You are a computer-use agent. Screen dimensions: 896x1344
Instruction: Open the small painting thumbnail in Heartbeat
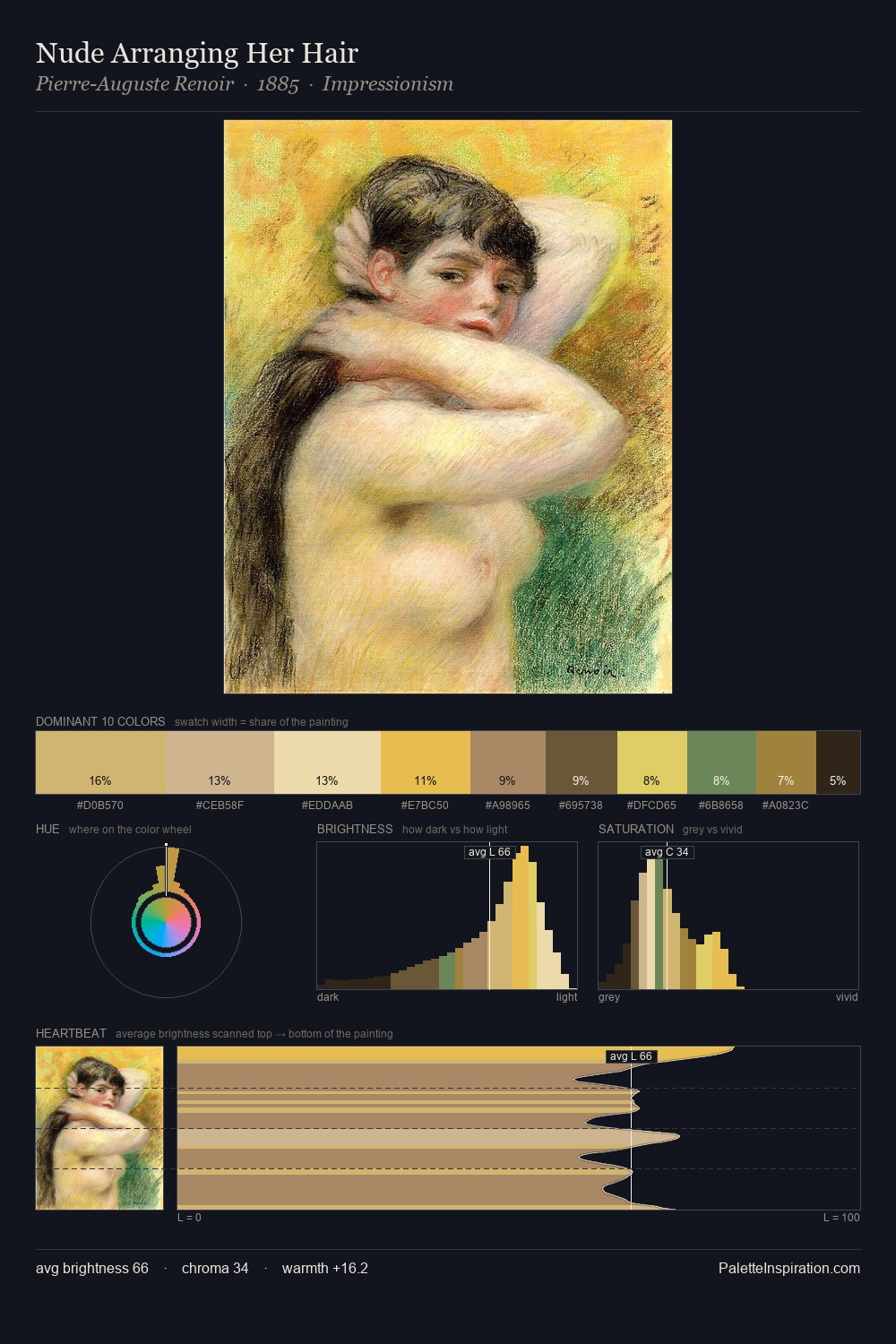tap(99, 1128)
